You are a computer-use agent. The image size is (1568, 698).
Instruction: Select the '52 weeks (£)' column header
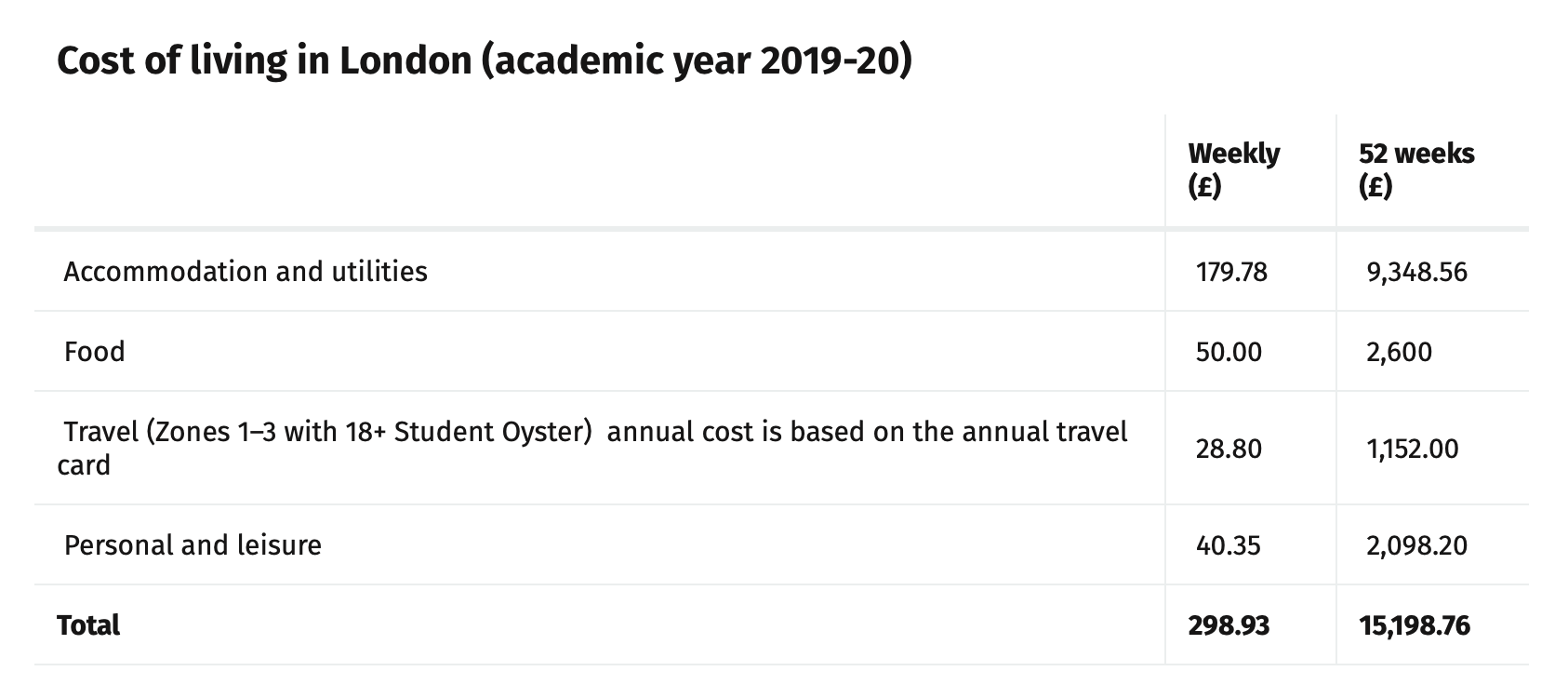point(1415,169)
